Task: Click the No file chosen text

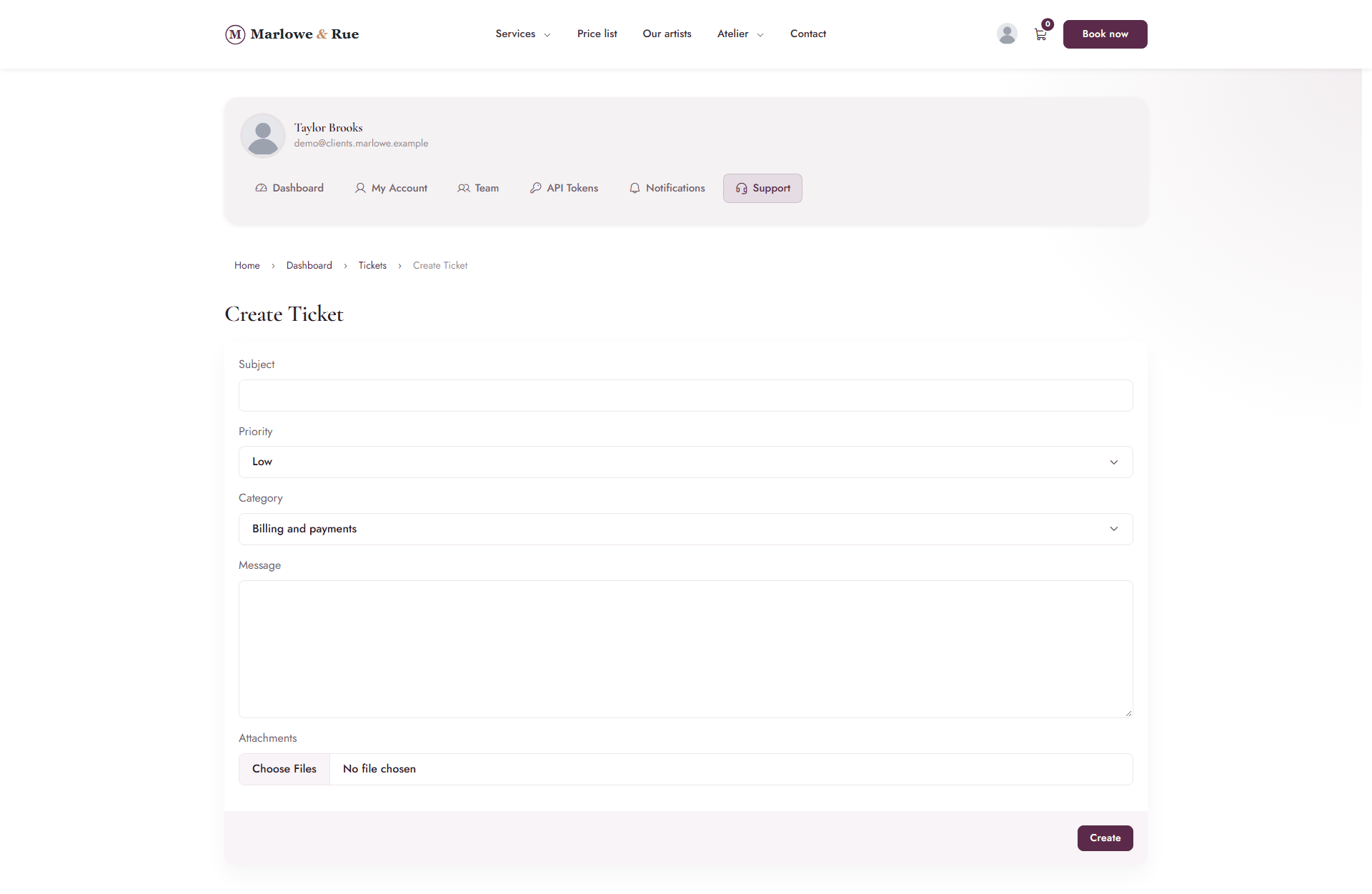Action: [x=379, y=769]
